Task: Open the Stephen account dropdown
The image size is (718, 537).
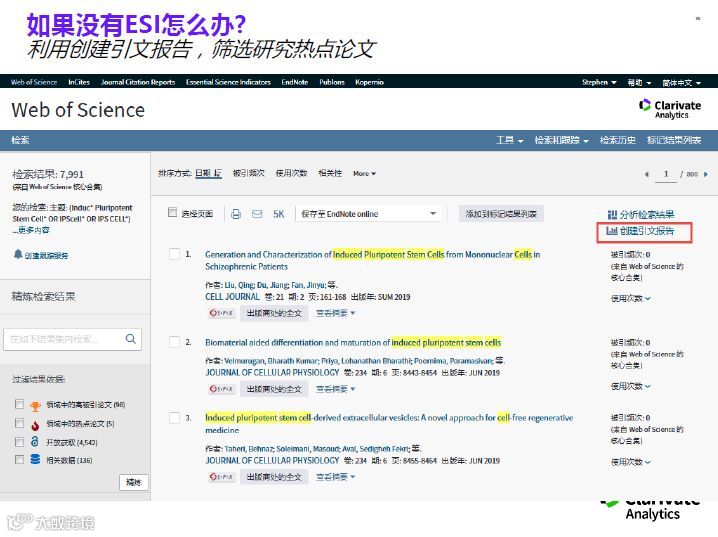Action: click(x=599, y=82)
